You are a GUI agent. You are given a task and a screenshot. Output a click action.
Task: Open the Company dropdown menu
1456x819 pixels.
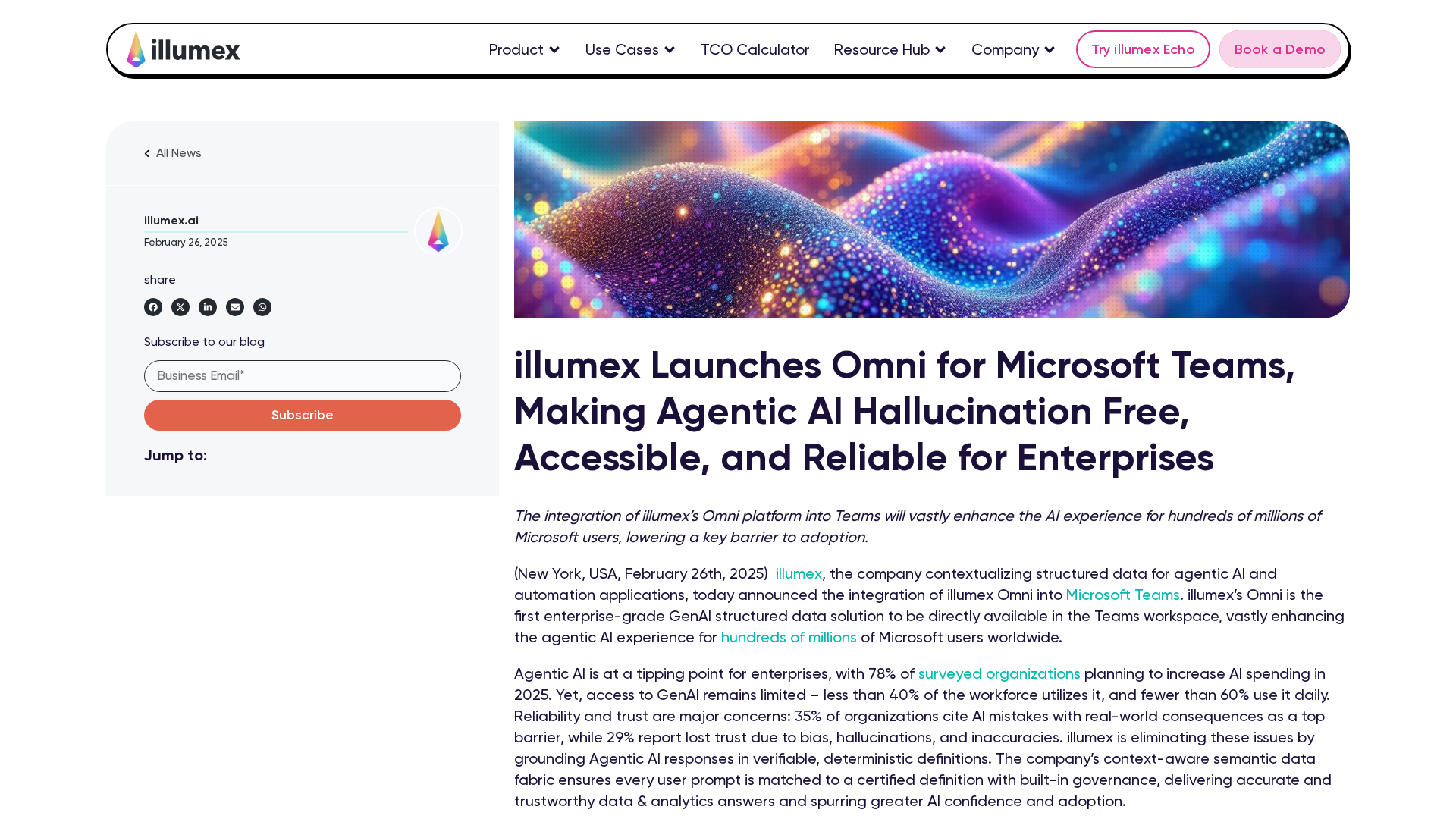pos(1012,49)
